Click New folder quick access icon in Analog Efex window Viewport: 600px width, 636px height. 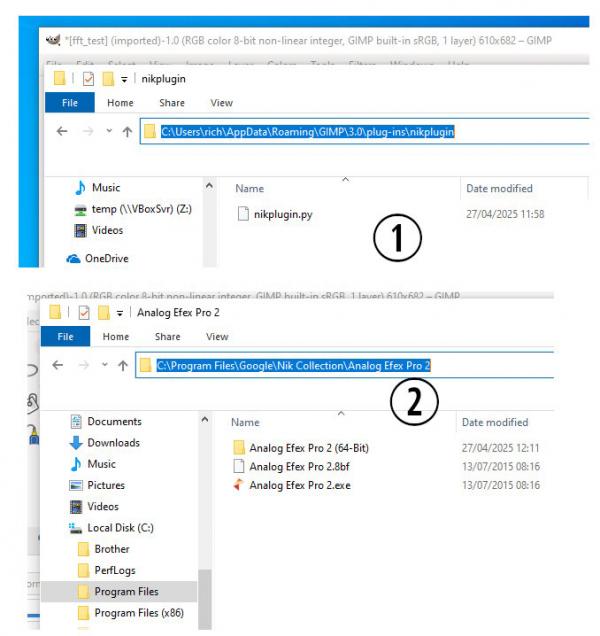coord(104,312)
